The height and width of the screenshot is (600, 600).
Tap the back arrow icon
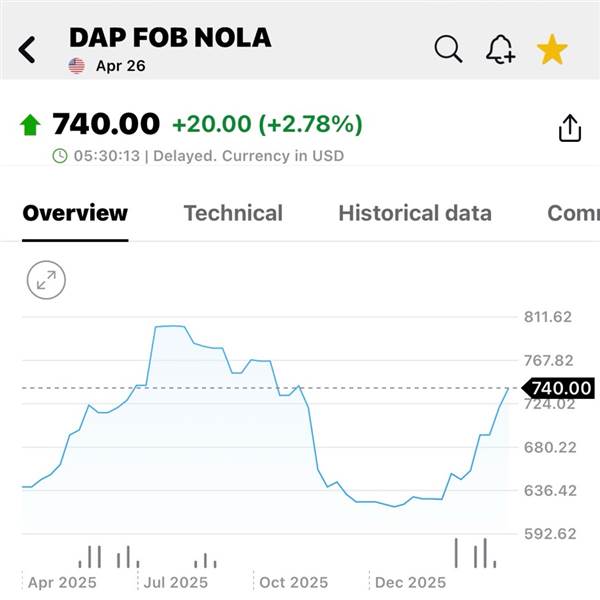[27, 49]
